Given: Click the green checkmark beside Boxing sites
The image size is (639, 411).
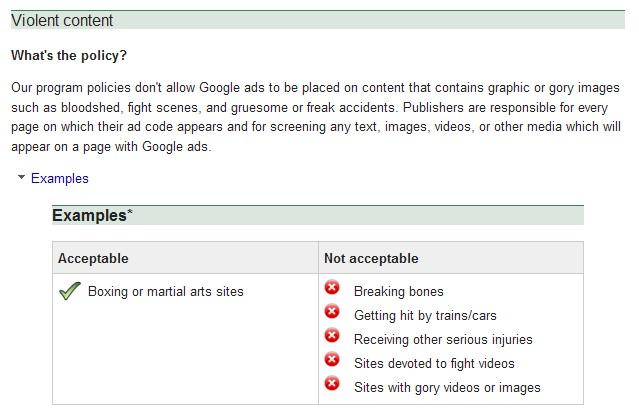Looking at the screenshot, I should click(70, 291).
